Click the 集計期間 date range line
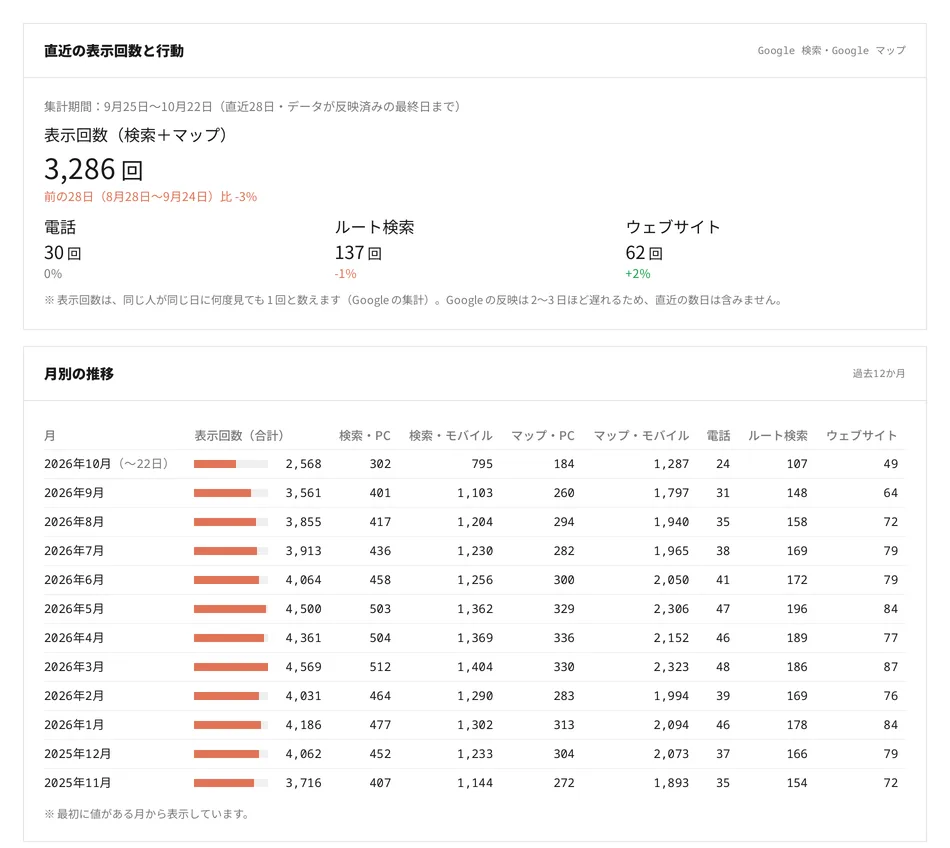The height and width of the screenshot is (848, 950). coord(254,107)
